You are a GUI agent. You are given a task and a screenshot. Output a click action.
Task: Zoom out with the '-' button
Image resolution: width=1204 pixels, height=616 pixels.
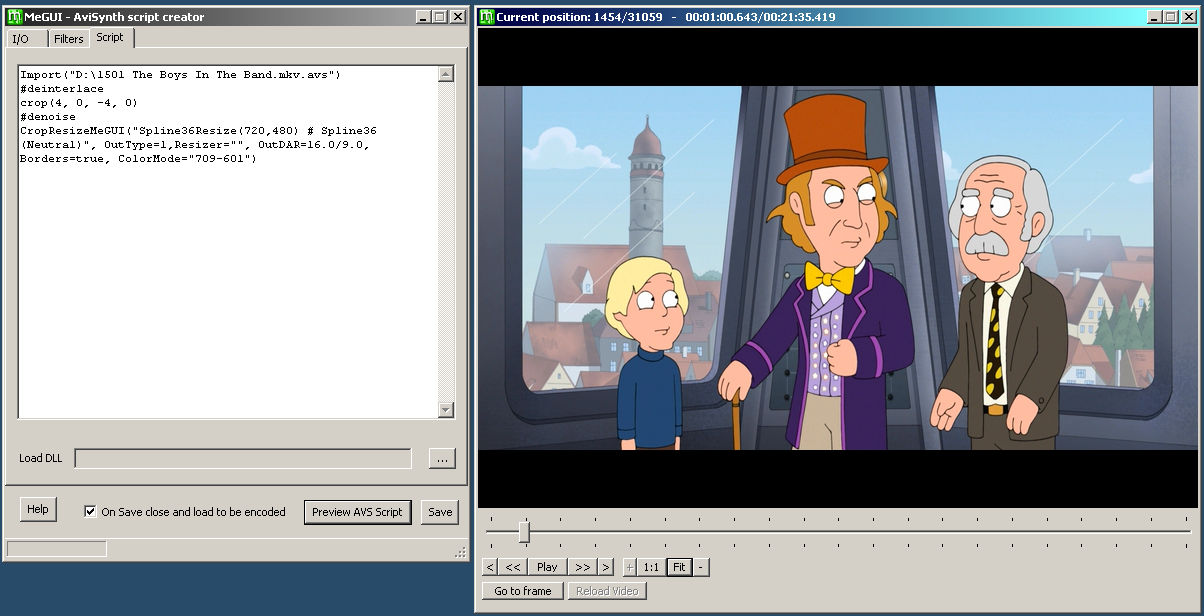(701, 567)
